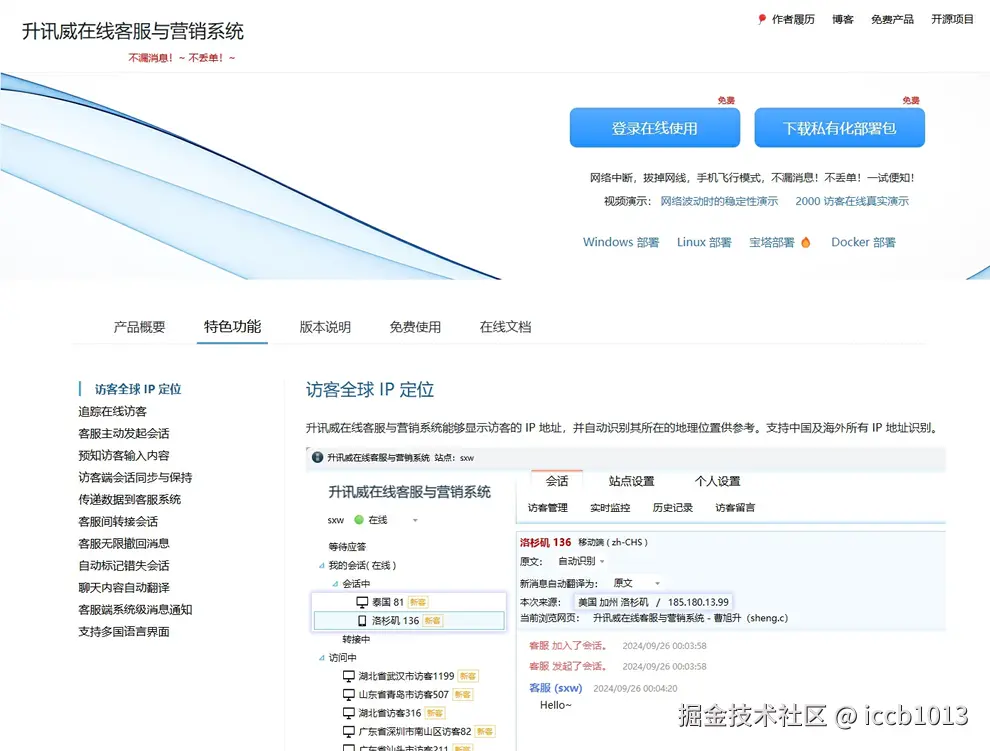The image size is (990, 751).
Task: Click 新客 badge beside 湖北省访客316
Action: pos(434,713)
